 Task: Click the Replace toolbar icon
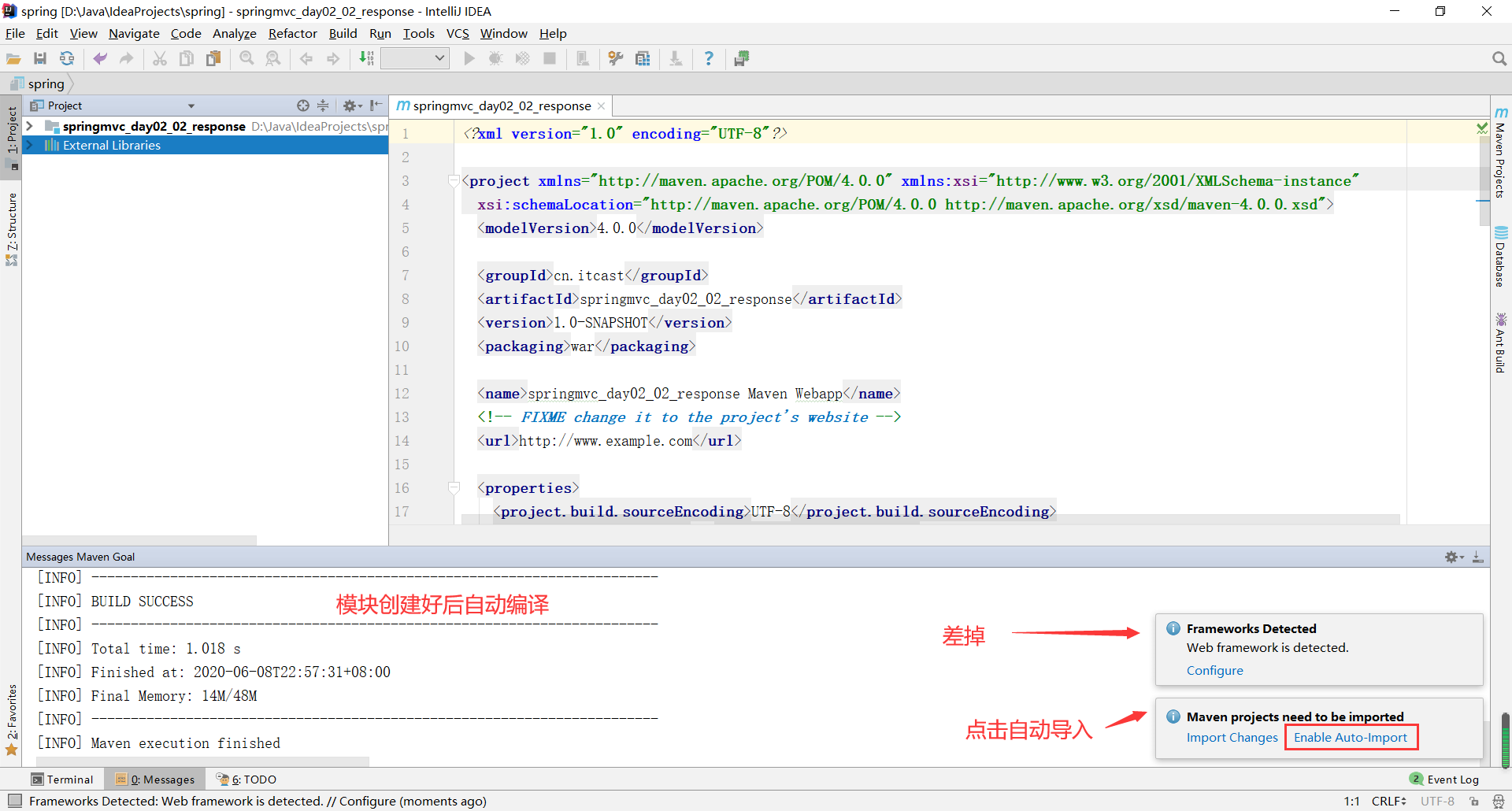coord(273,58)
